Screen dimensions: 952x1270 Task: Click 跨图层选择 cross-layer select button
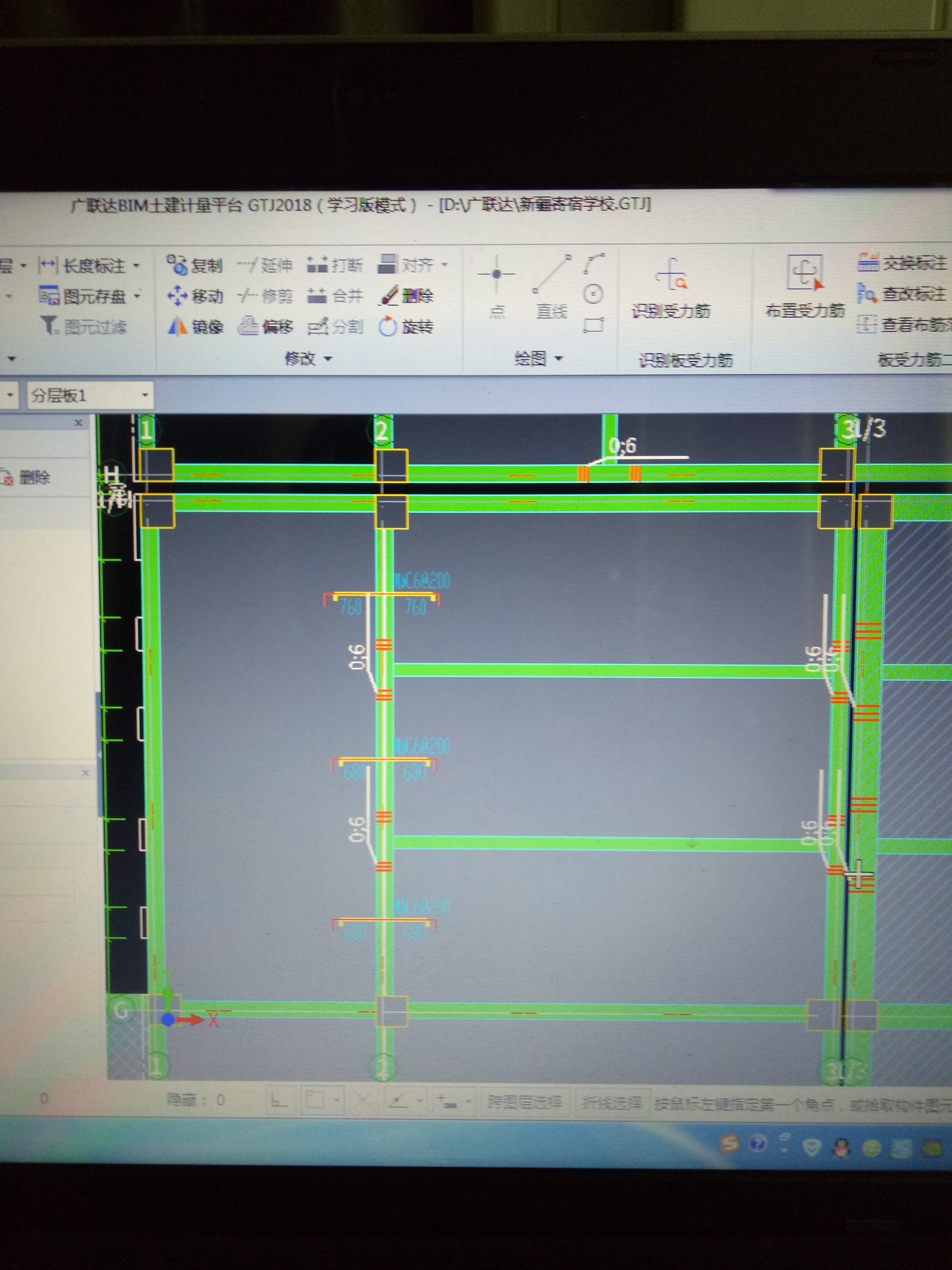click(x=524, y=1102)
